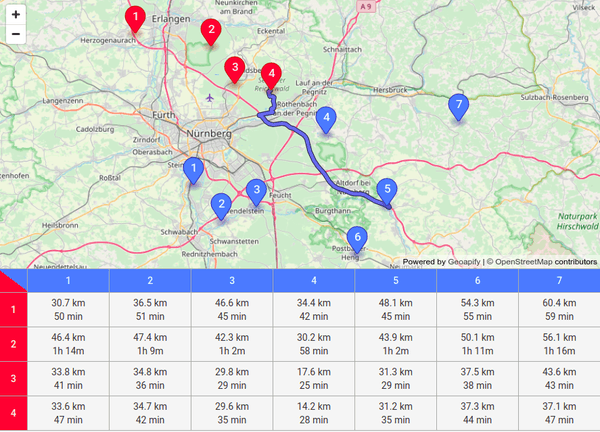Click column header 1 in matrix table

tap(68, 280)
